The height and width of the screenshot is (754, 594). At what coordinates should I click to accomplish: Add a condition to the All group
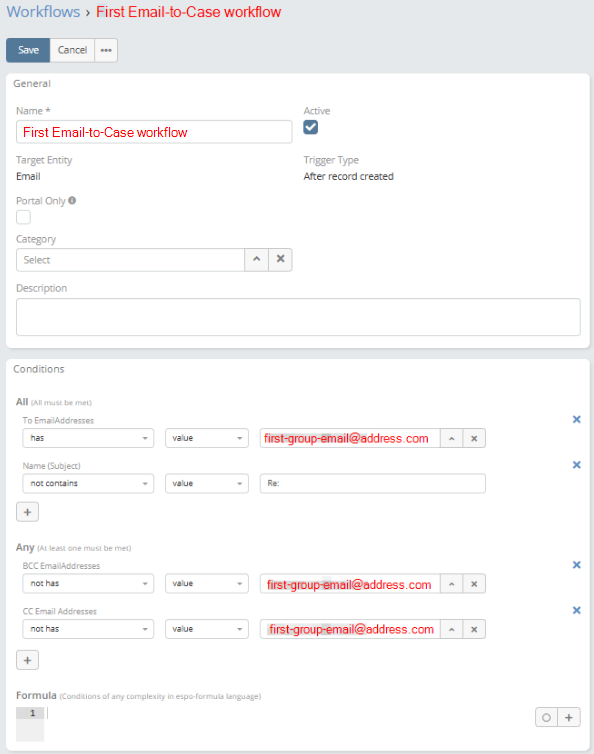[27, 512]
